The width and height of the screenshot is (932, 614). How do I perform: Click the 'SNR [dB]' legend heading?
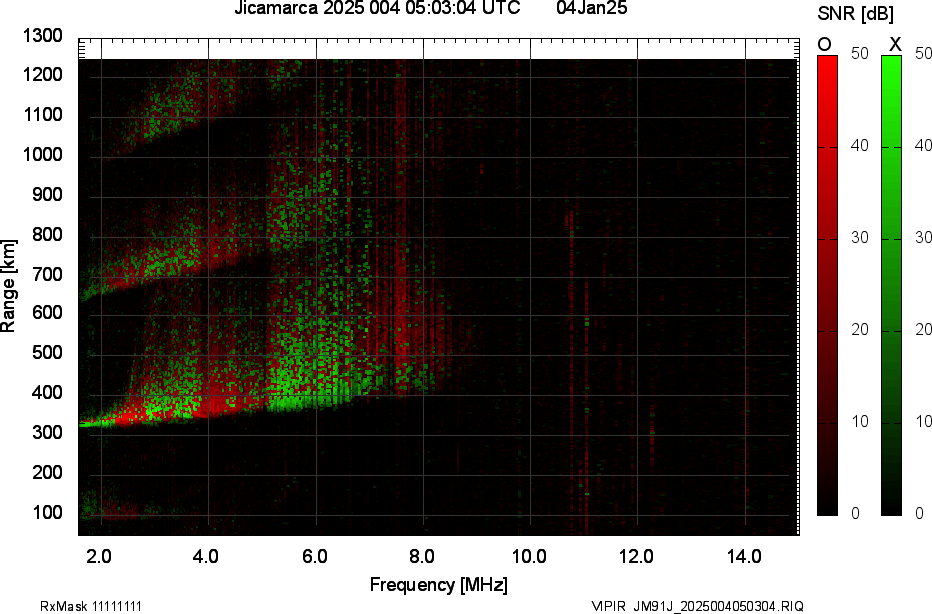pyautogui.click(x=855, y=14)
